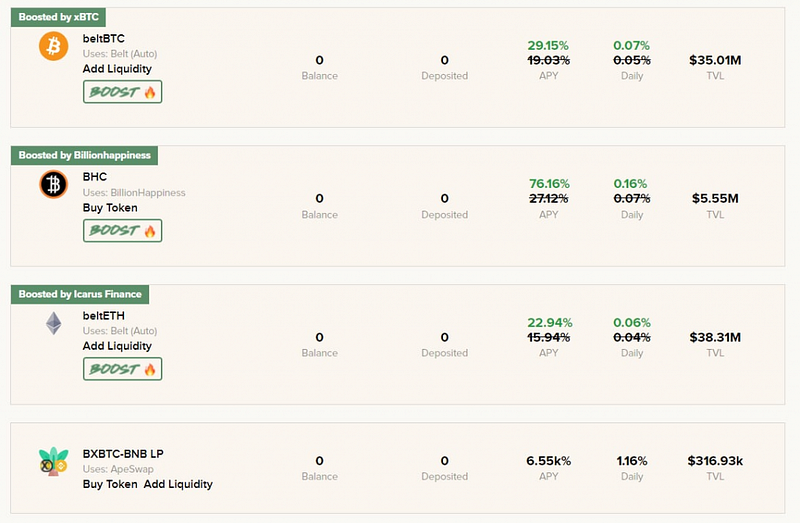Click the flame icon on beltETH Boost
The width and height of the screenshot is (800, 523).
point(149,369)
